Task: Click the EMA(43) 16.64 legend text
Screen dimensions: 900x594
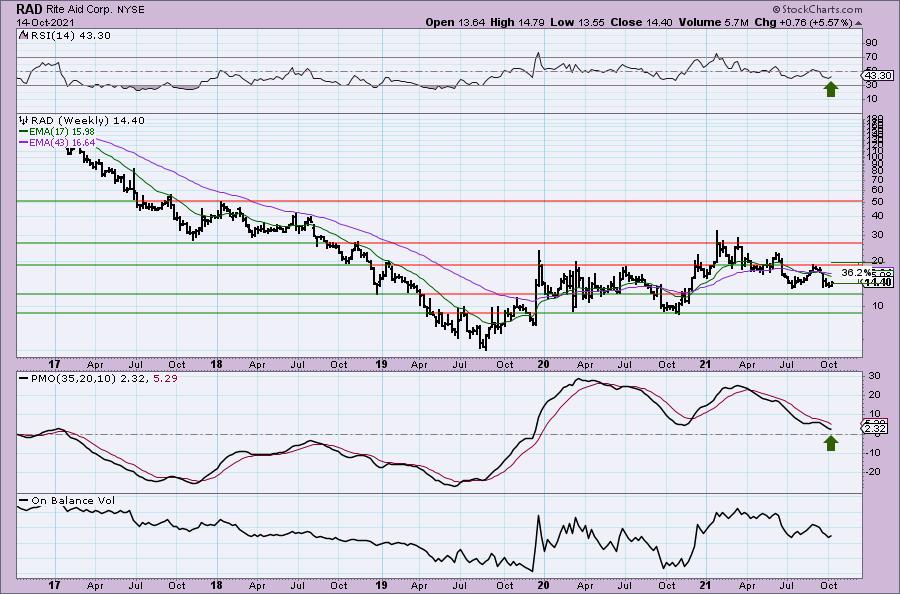Action: (62, 142)
